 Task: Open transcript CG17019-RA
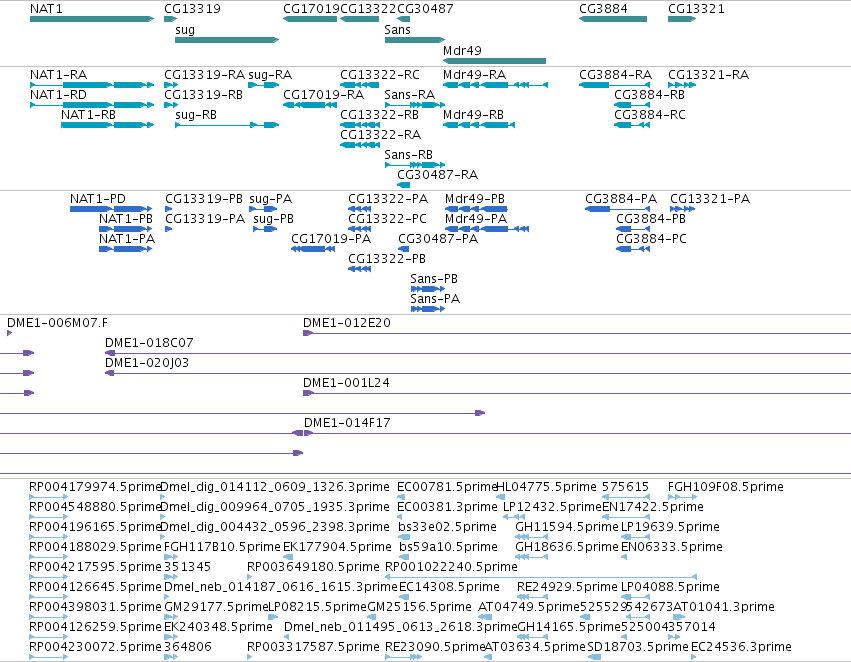[x=323, y=95]
